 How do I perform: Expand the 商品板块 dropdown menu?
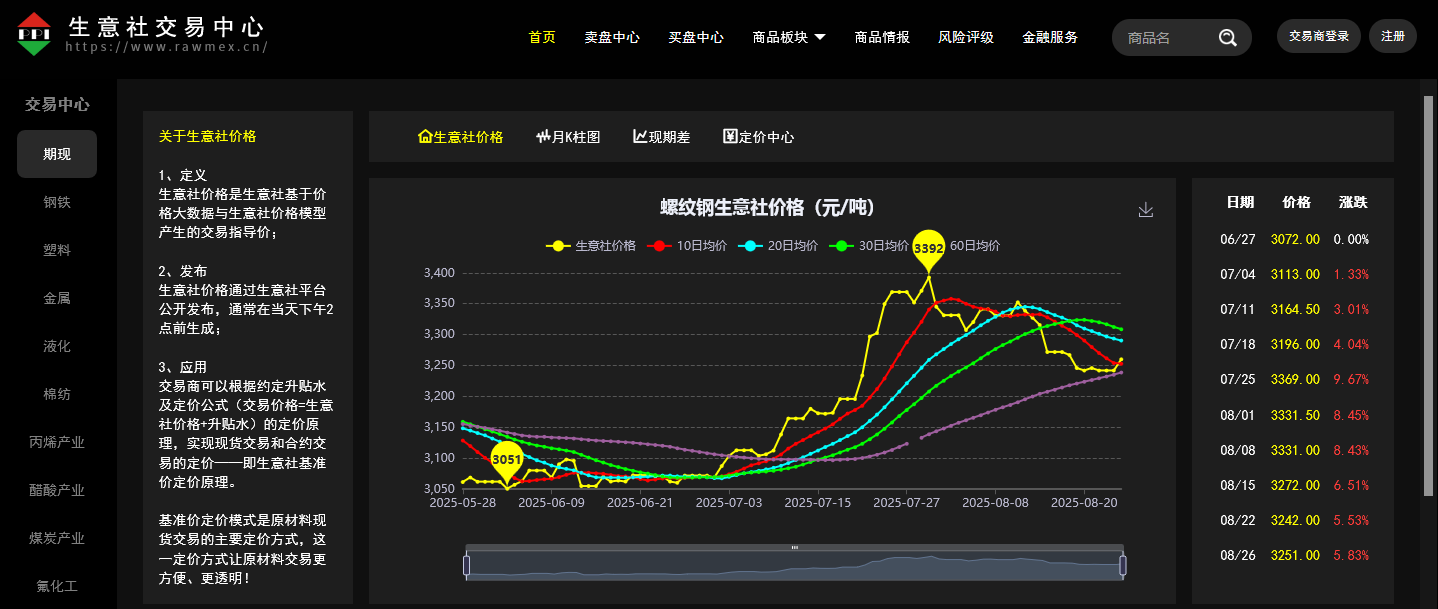point(789,38)
